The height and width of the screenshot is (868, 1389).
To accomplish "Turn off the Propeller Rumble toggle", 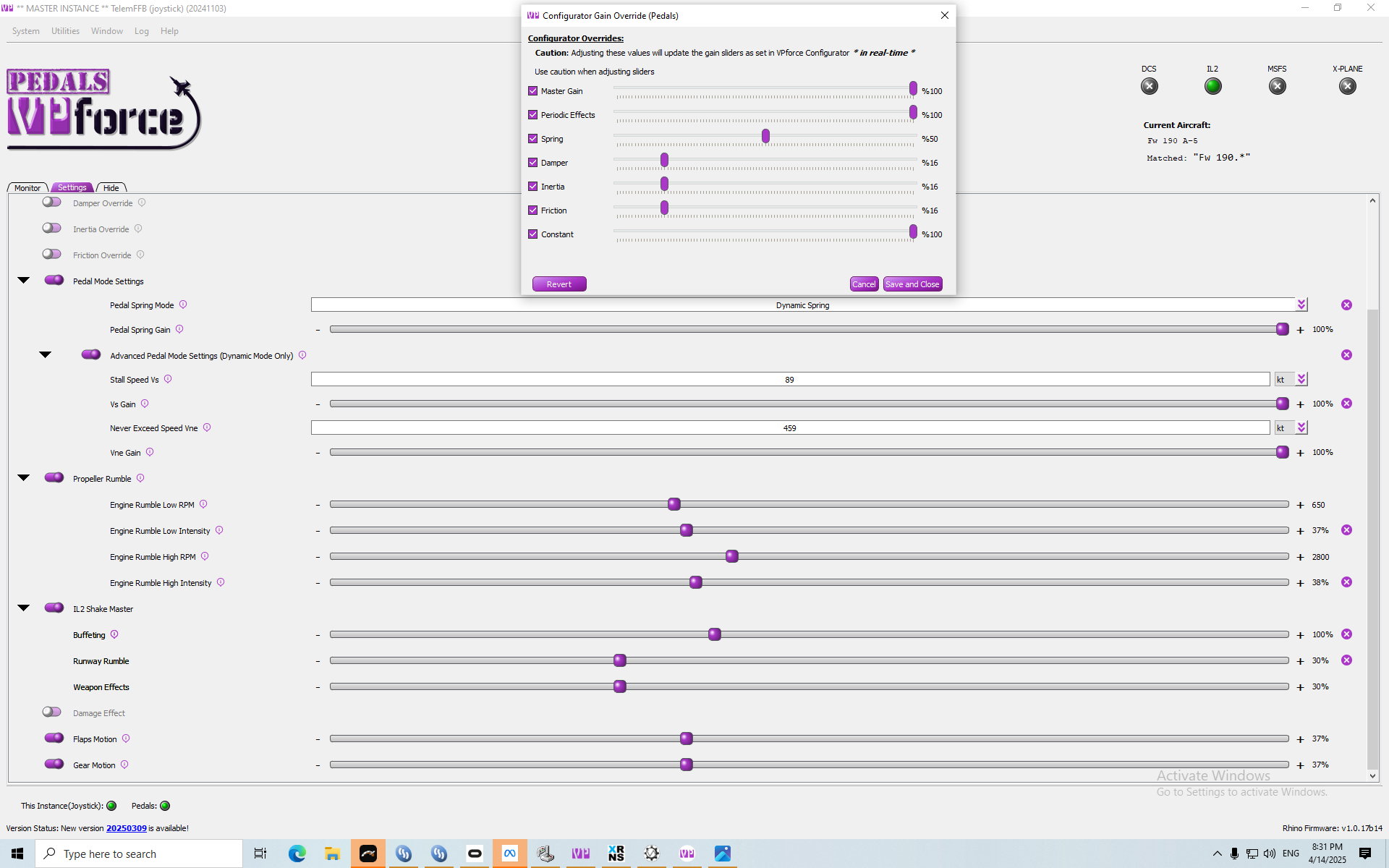I will coord(54,478).
